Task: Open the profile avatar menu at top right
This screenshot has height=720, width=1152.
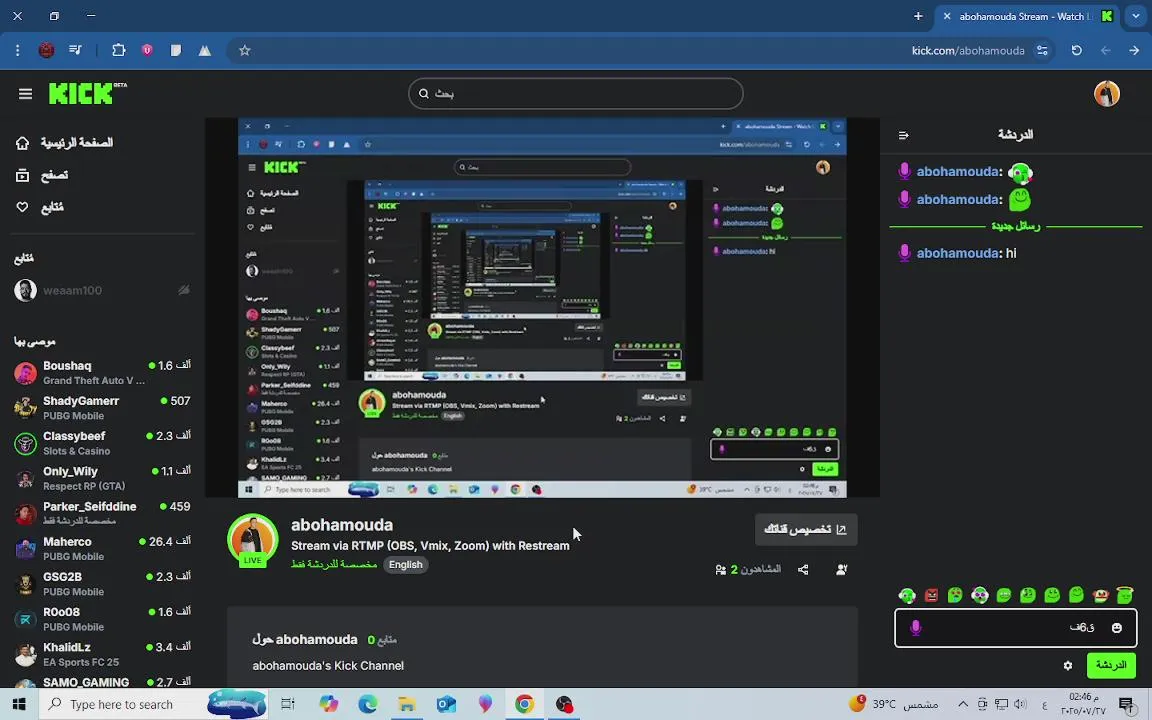Action: click(x=1106, y=94)
